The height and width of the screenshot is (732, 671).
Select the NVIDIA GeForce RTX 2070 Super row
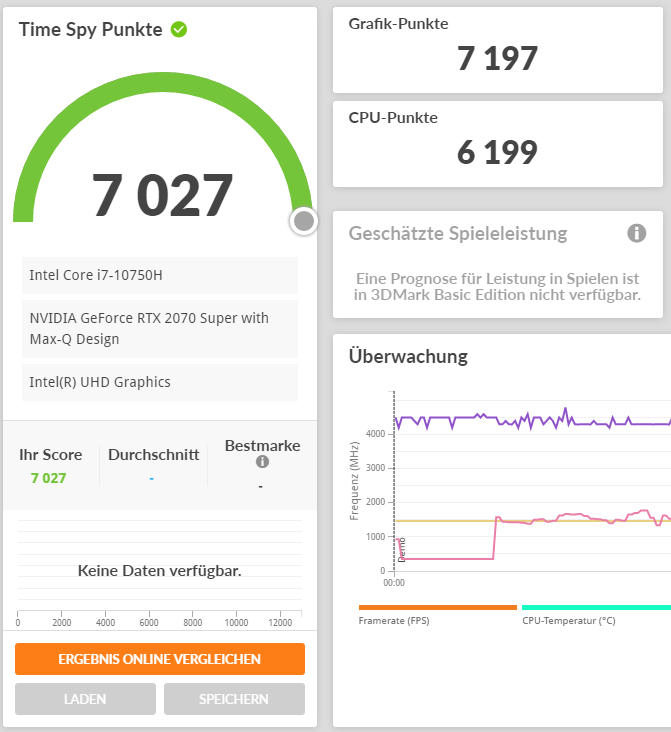[160, 329]
